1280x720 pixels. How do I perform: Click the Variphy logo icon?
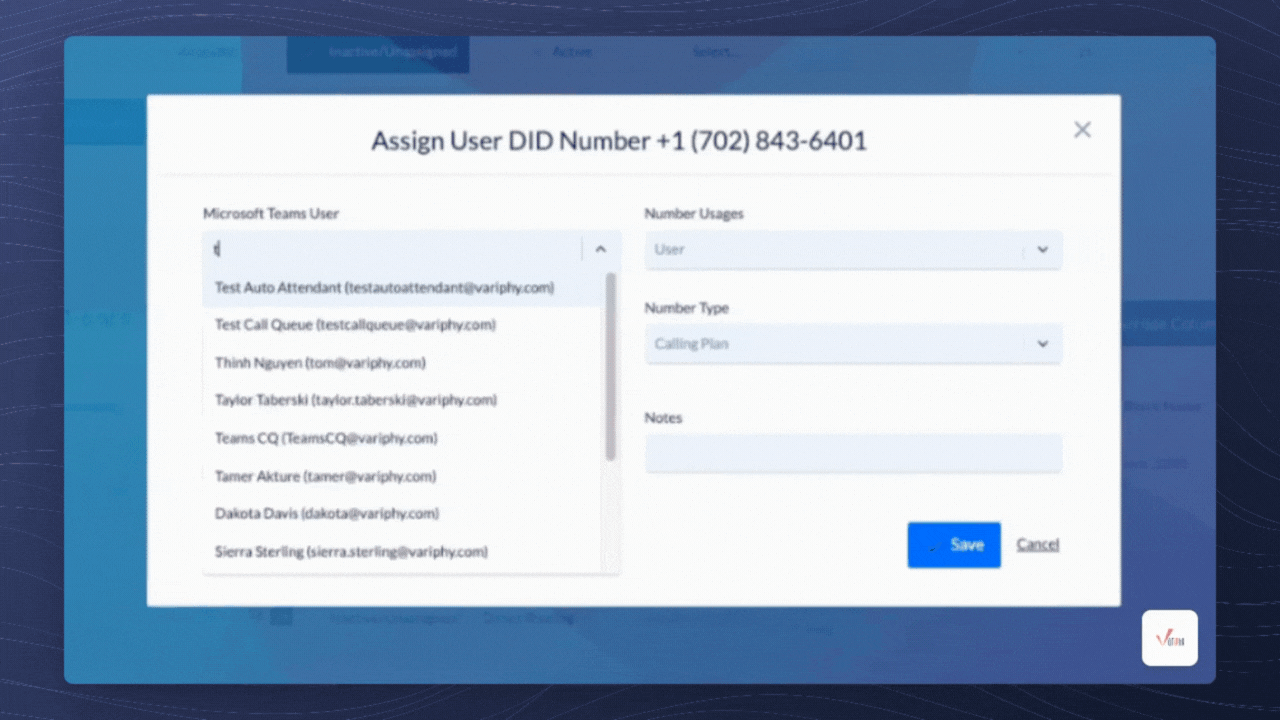[x=1169, y=638]
